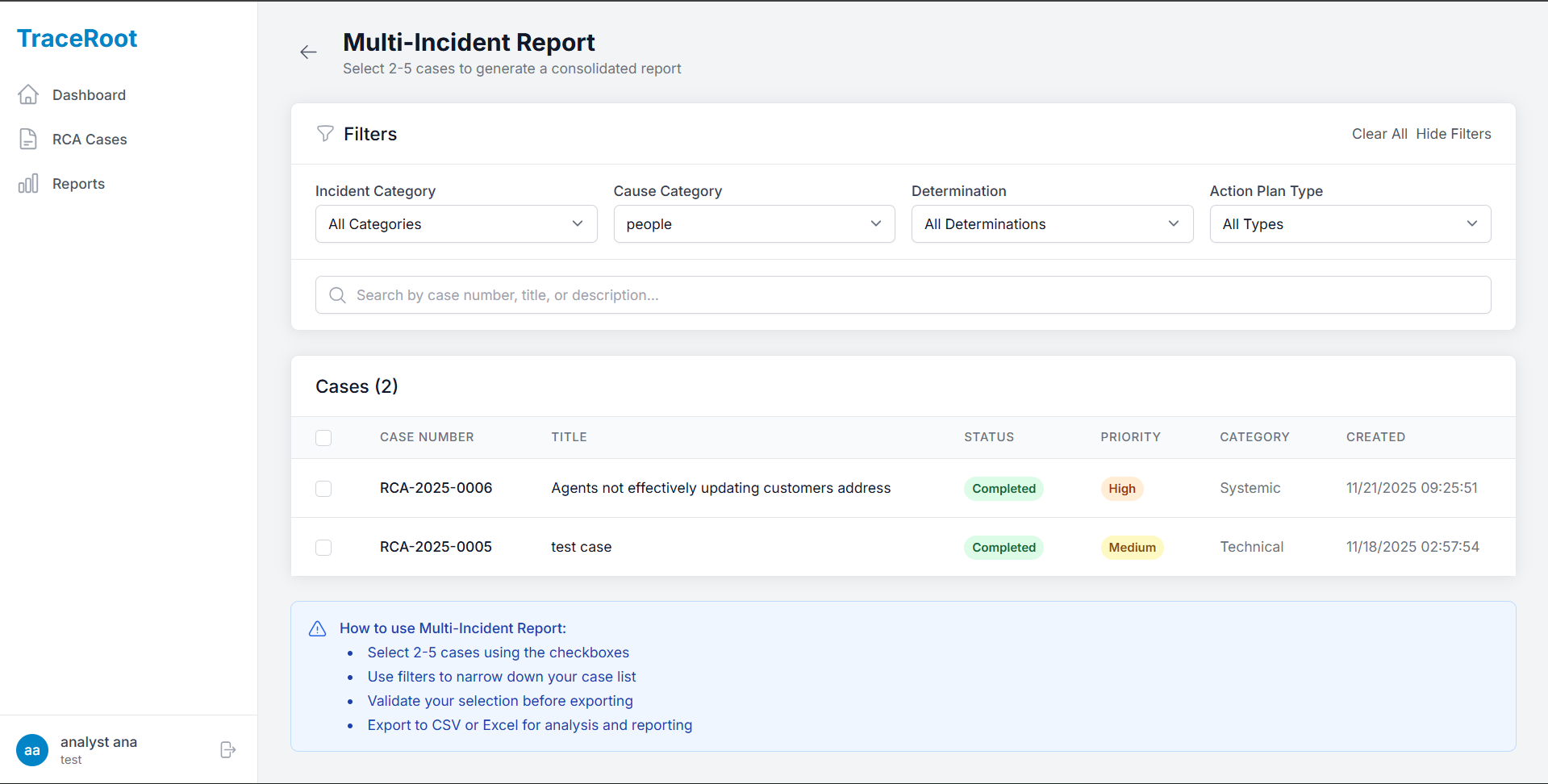Open the Determination dropdown

coord(1051,224)
